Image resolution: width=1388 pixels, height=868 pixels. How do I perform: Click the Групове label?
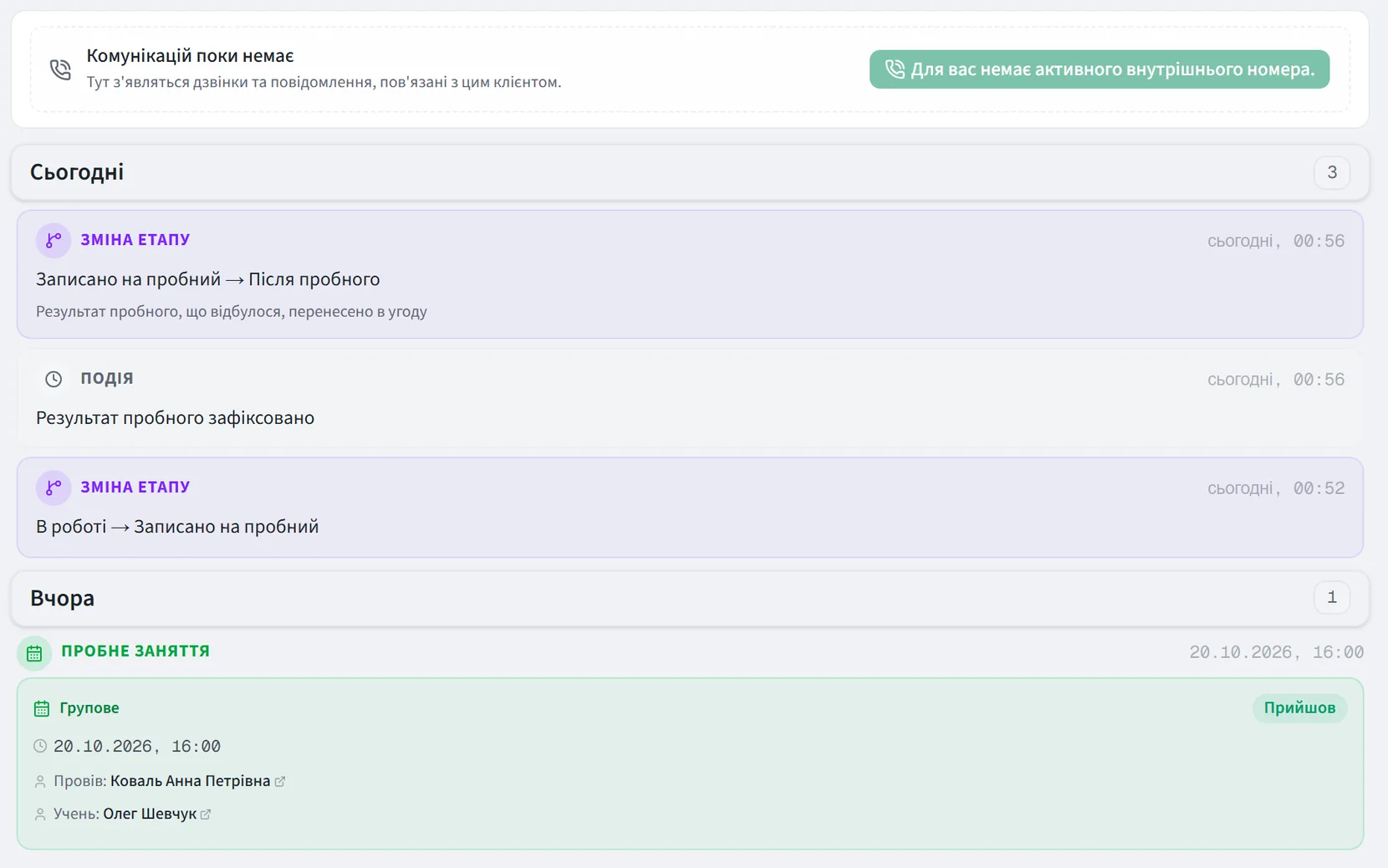click(89, 708)
